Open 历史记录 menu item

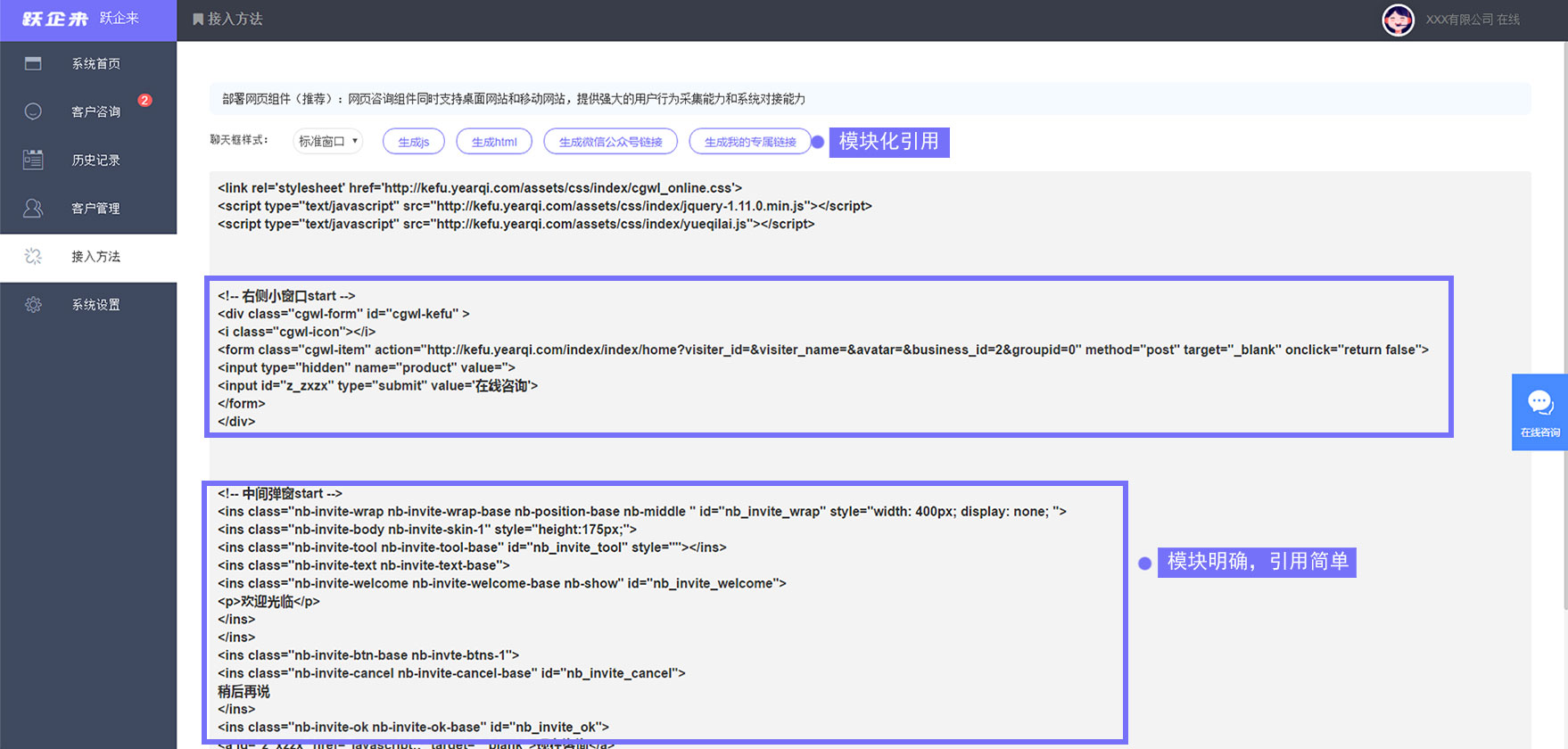88,160
